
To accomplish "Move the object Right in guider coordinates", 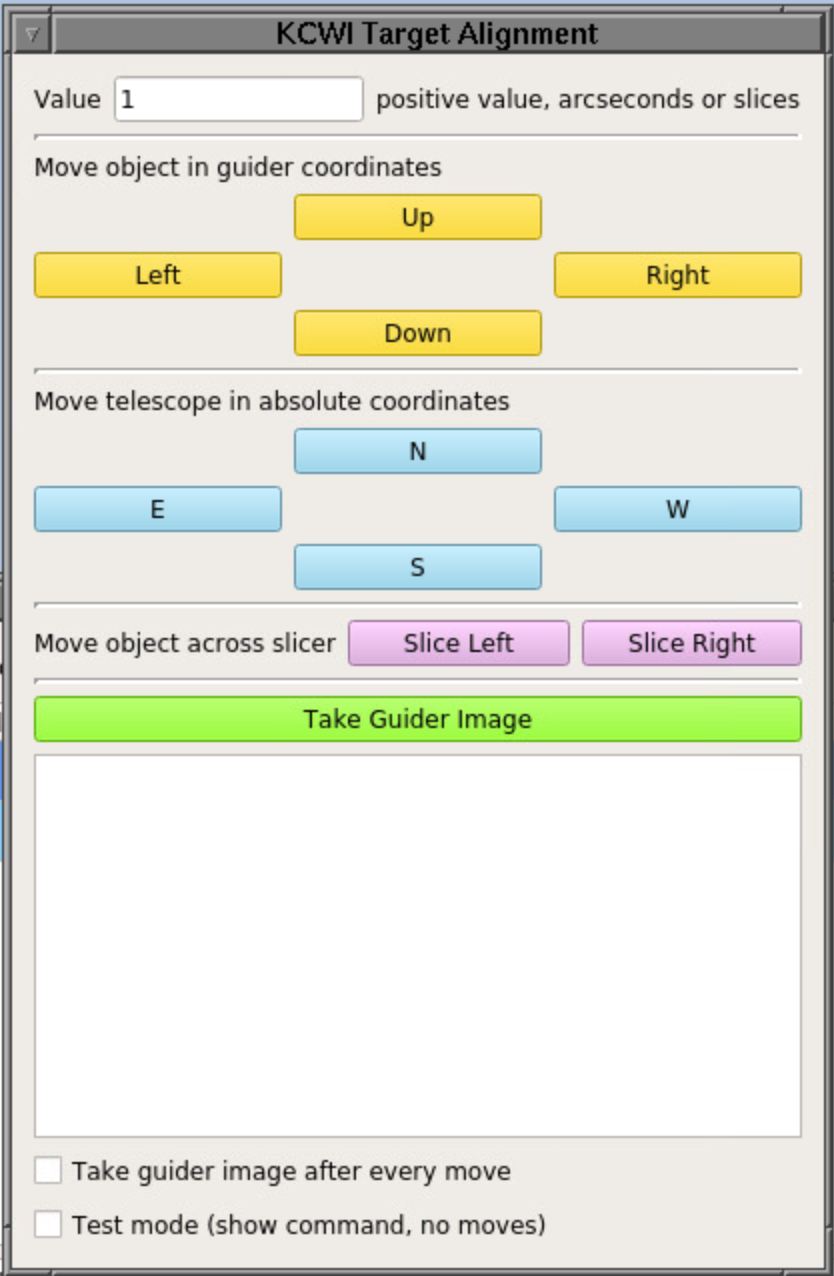I will (x=677, y=275).
